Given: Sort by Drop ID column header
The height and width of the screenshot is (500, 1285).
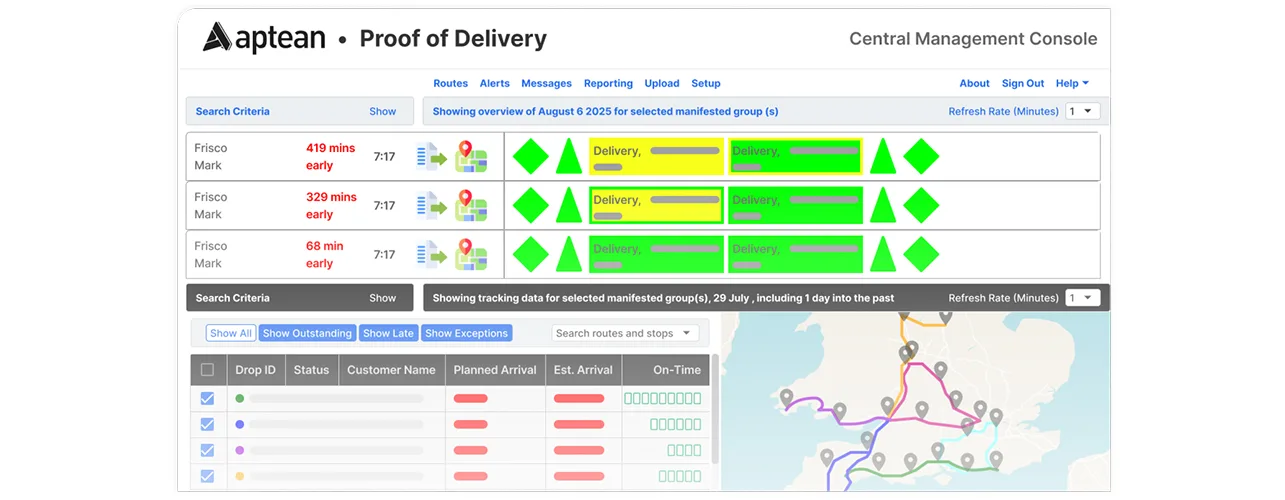Looking at the screenshot, I should point(255,370).
